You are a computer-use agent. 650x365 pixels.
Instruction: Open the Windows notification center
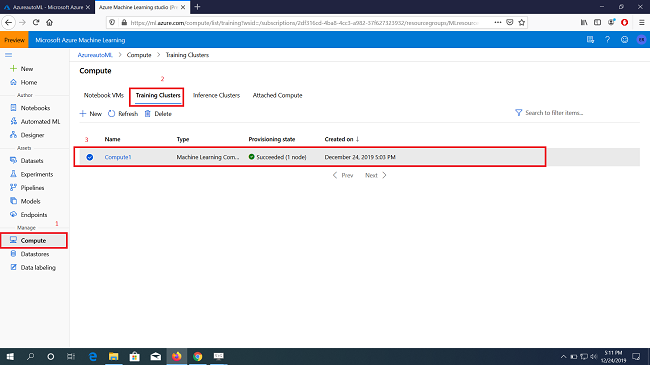636,356
